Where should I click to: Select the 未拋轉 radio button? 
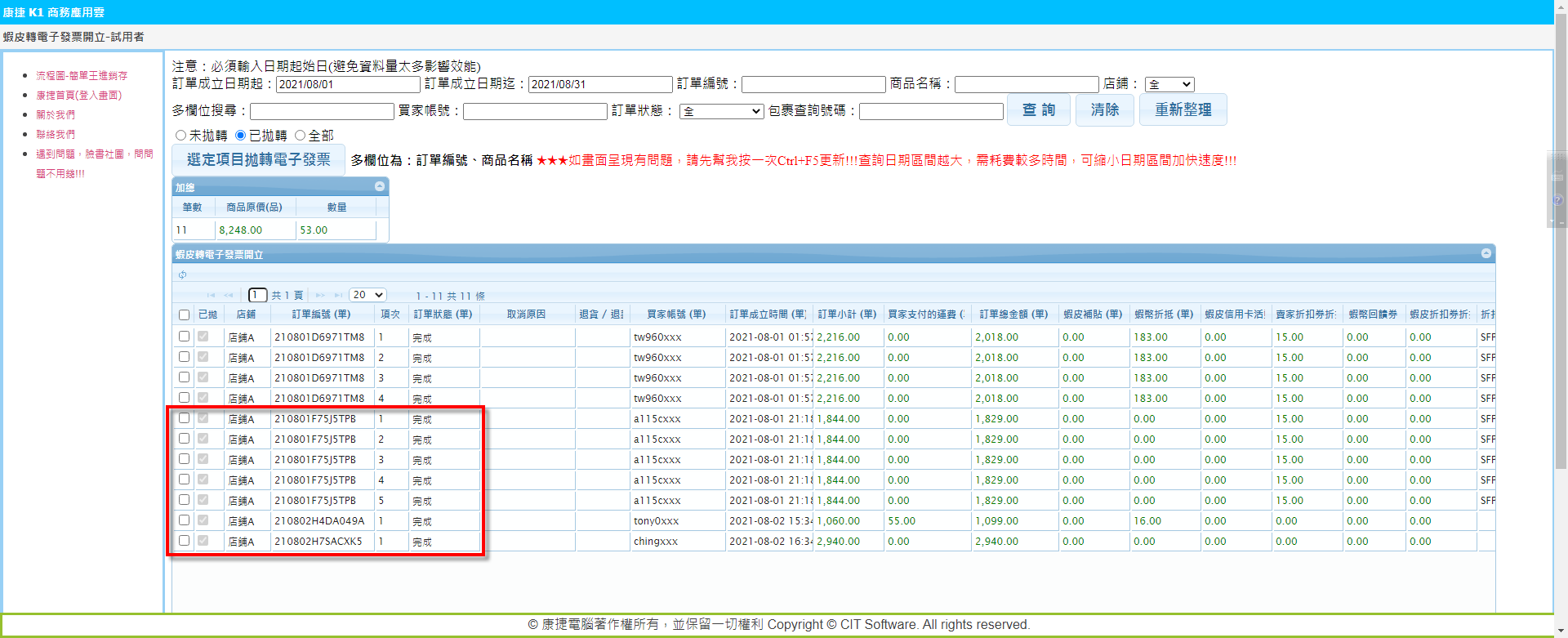pyautogui.click(x=181, y=136)
